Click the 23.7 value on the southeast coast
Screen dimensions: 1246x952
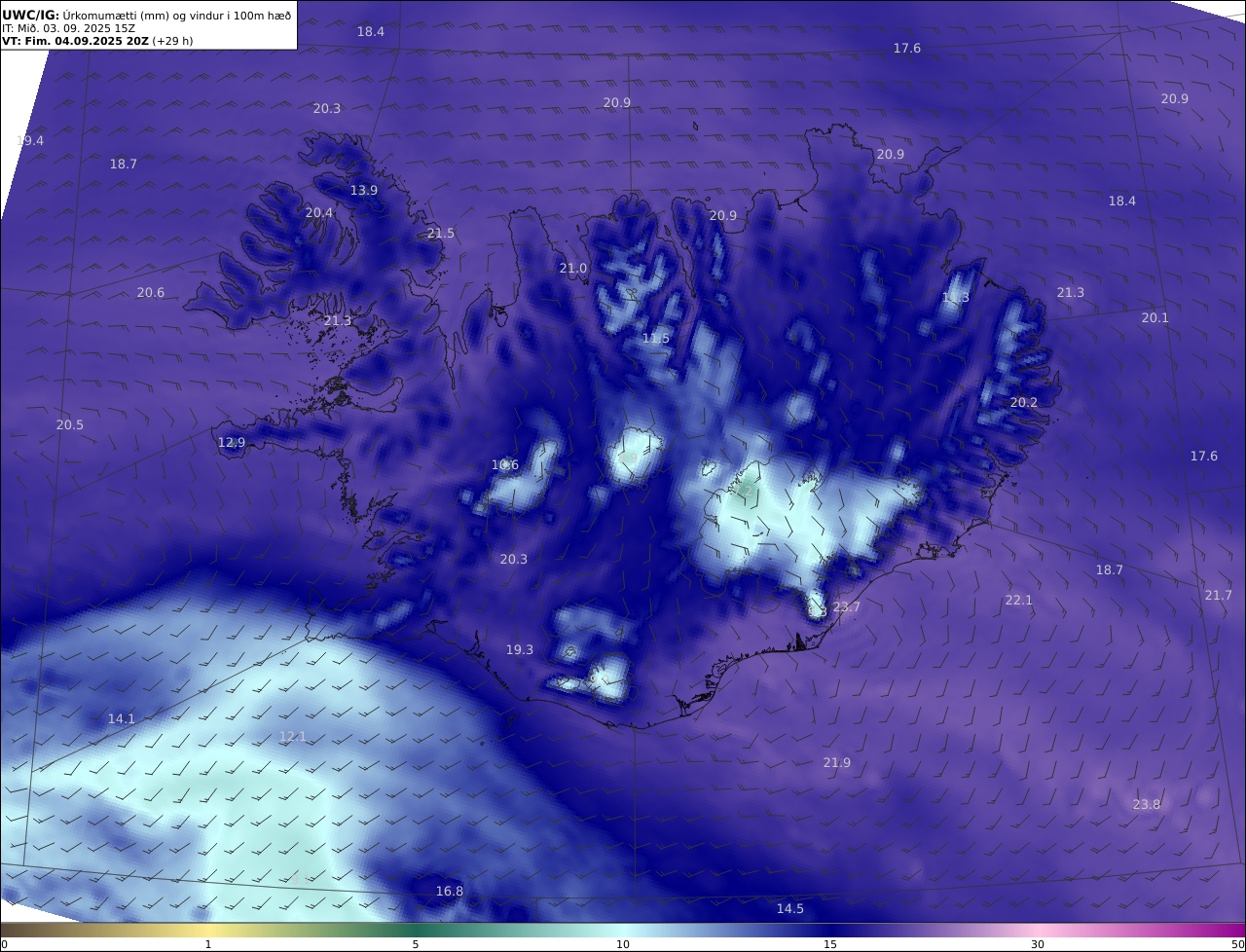click(847, 606)
